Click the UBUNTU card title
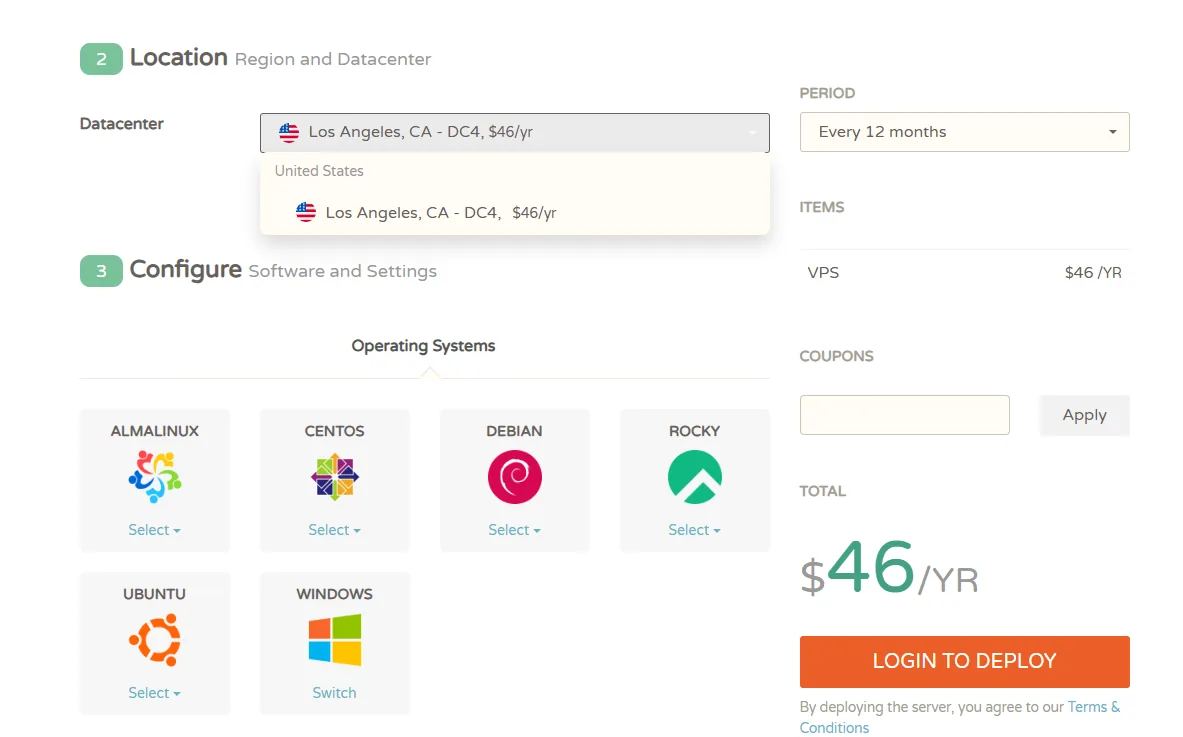1183x737 pixels. 155,594
